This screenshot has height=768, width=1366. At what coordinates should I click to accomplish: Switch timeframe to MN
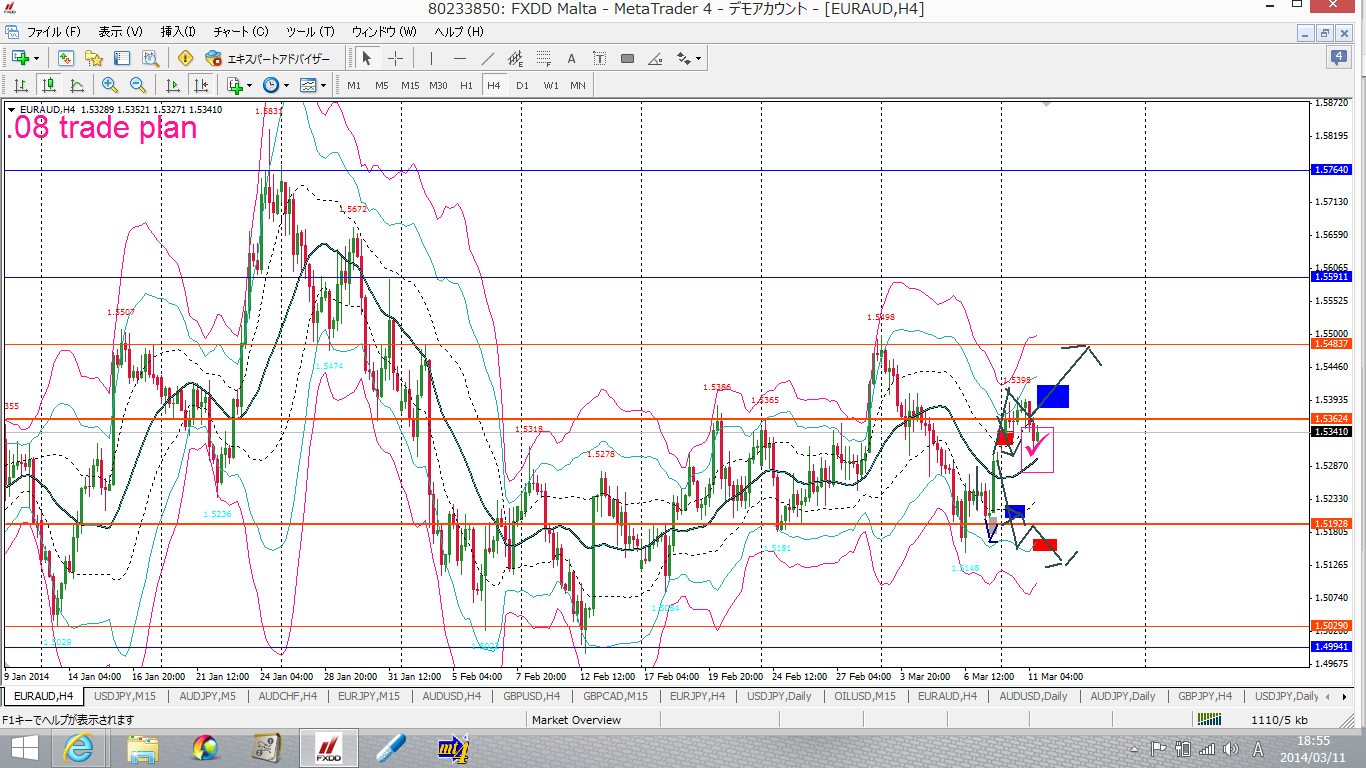coord(578,85)
